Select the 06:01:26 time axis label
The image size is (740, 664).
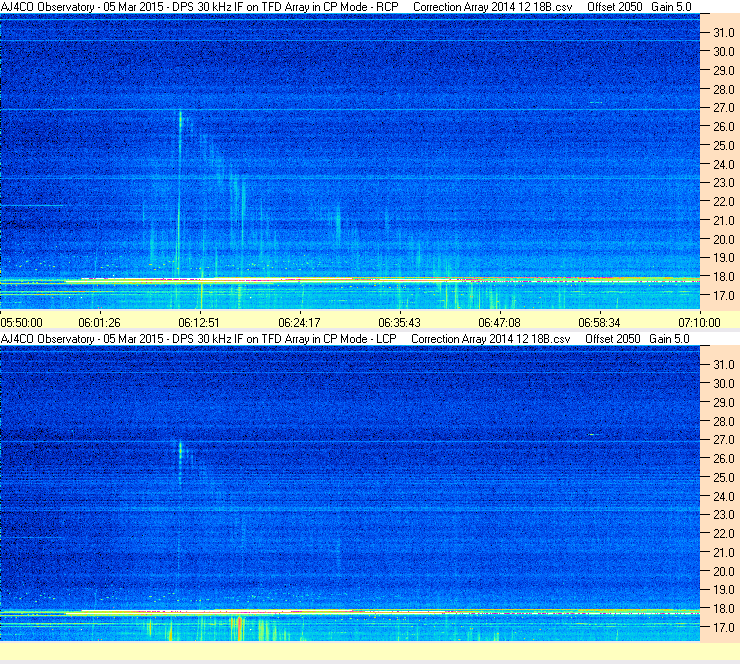(99, 323)
